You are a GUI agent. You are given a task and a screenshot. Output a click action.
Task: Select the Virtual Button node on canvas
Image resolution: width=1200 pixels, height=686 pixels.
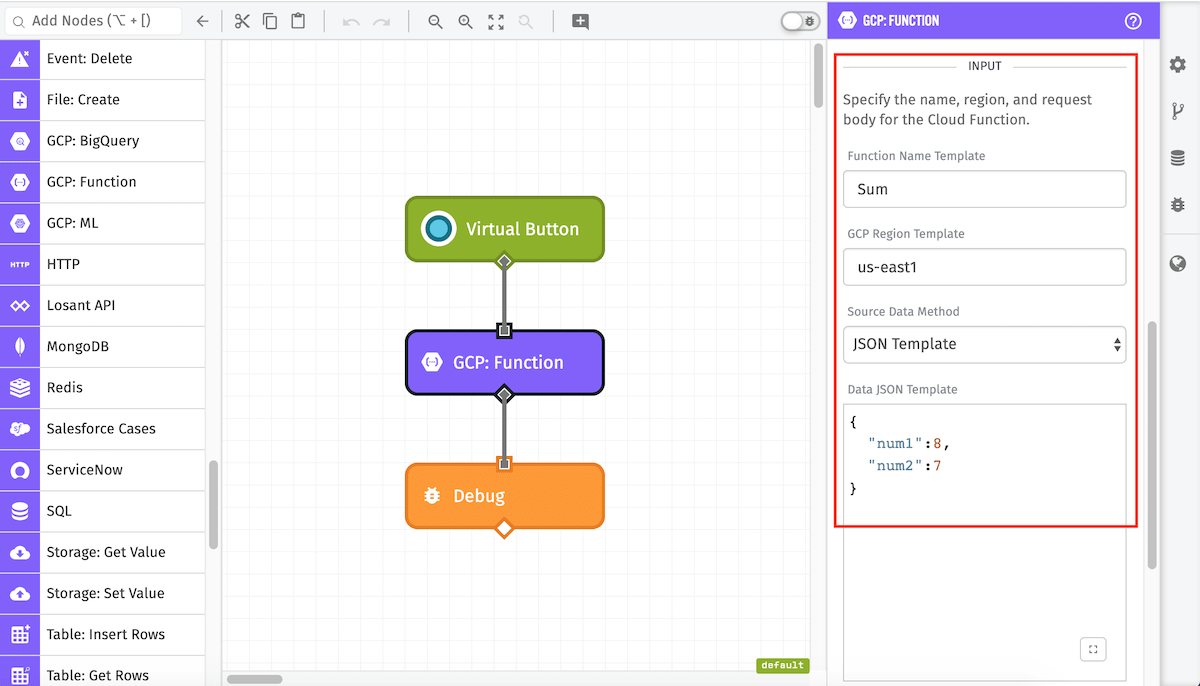coord(505,229)
